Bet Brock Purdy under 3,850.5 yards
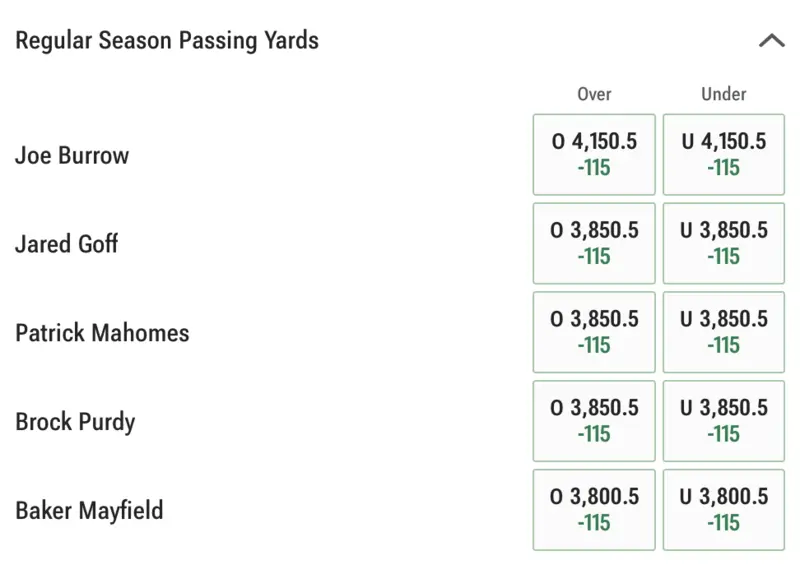 pyautogui.click(x=723, y=421)
